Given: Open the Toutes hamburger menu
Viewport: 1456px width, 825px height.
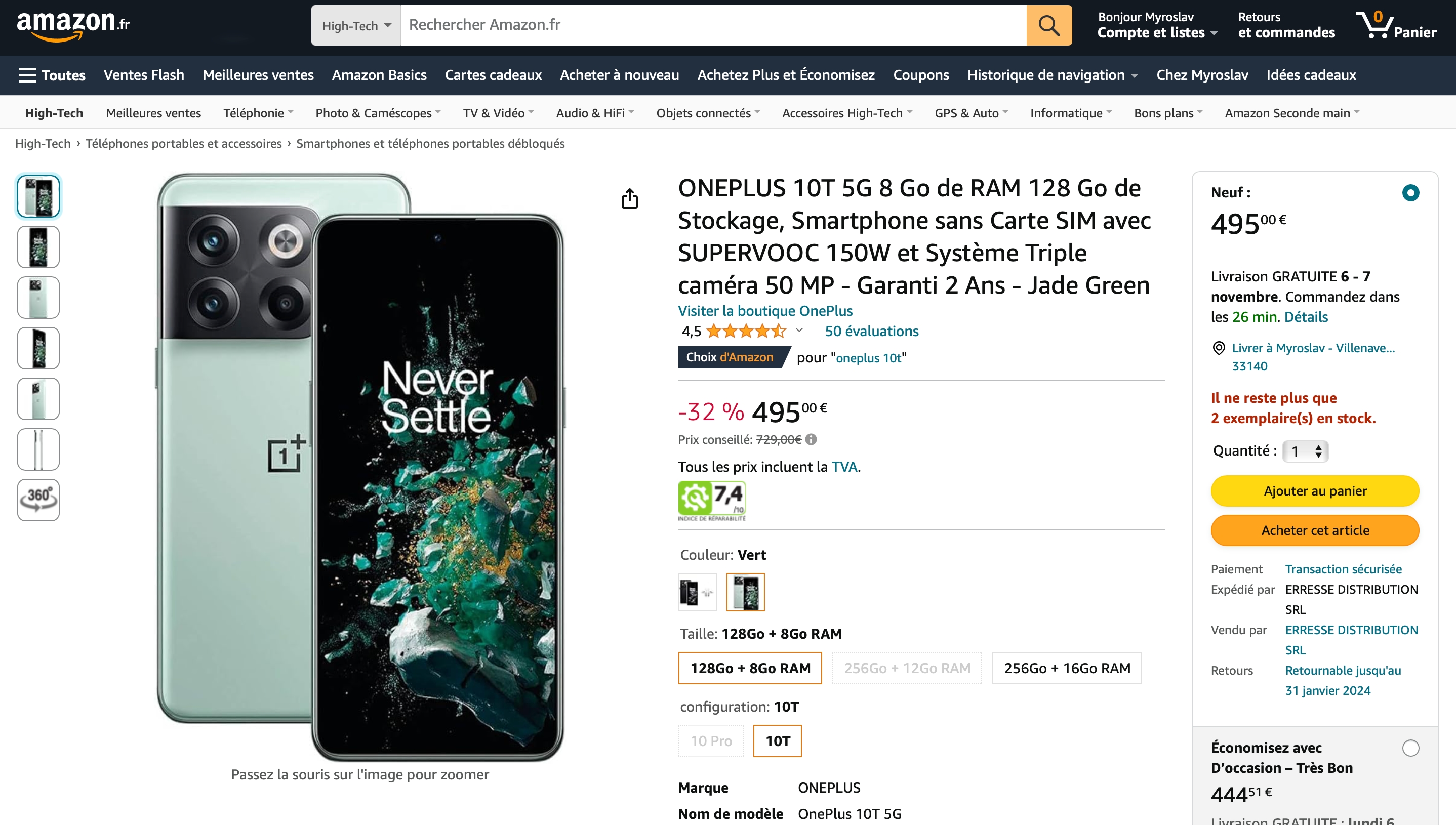Looking at the screenshot, I should (x=52, y=75).
